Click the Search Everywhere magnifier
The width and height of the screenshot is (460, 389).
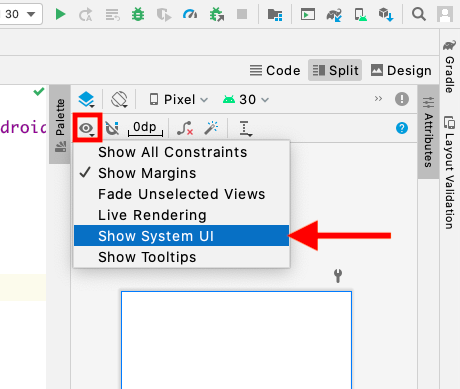coord(419,14)
